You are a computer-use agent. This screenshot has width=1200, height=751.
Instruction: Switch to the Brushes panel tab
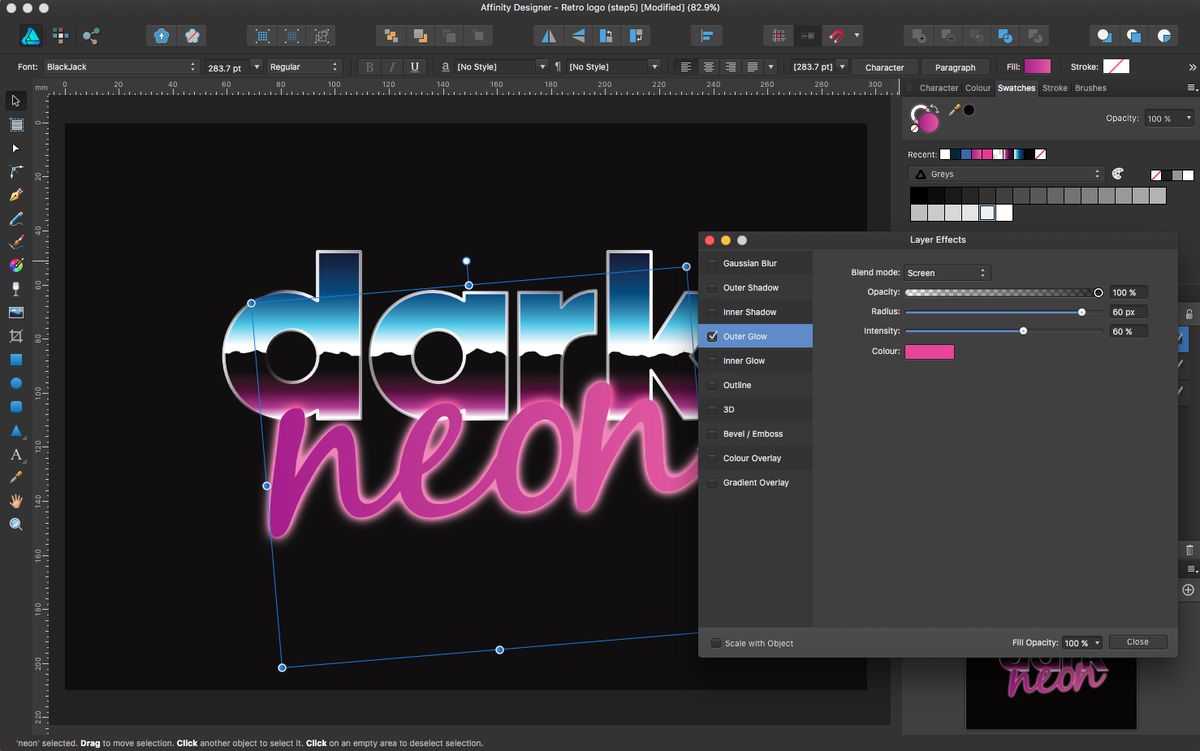coord(1090,88)
